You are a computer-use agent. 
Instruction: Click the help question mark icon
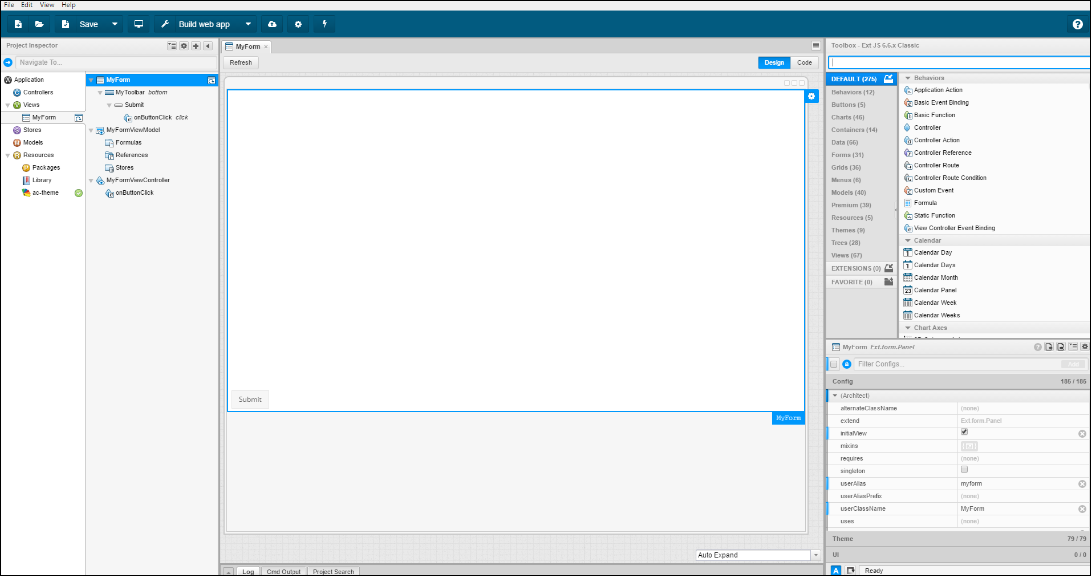click(1077, 24)
